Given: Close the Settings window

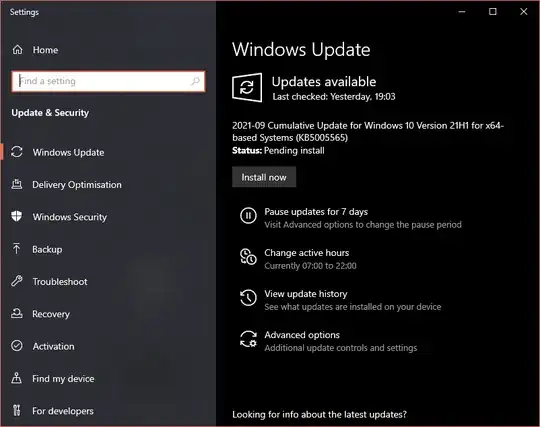Looking at the screenshot, I should pos(523,12).
